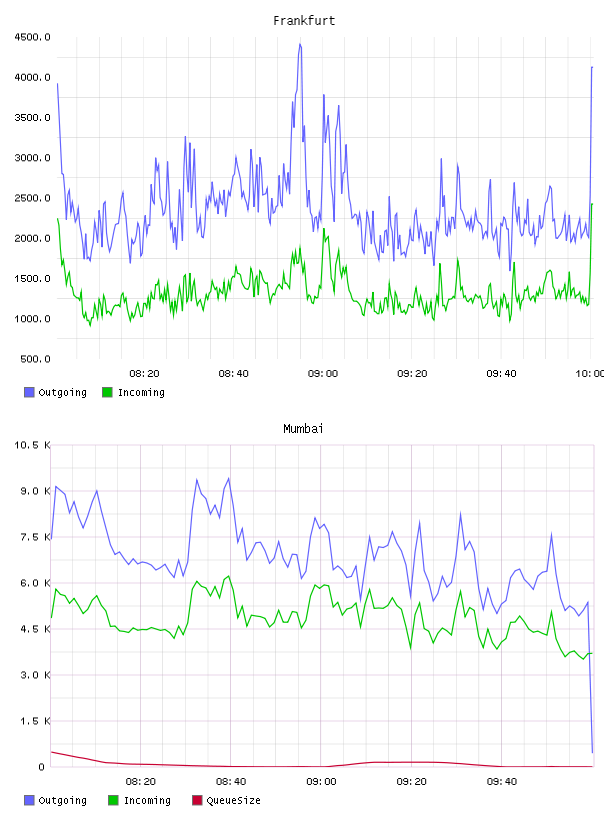The width and height of the screenshot is (608, 816).
Task: Click the 09:40 time label on Frankfurt chart
Action: click(501, 374)
